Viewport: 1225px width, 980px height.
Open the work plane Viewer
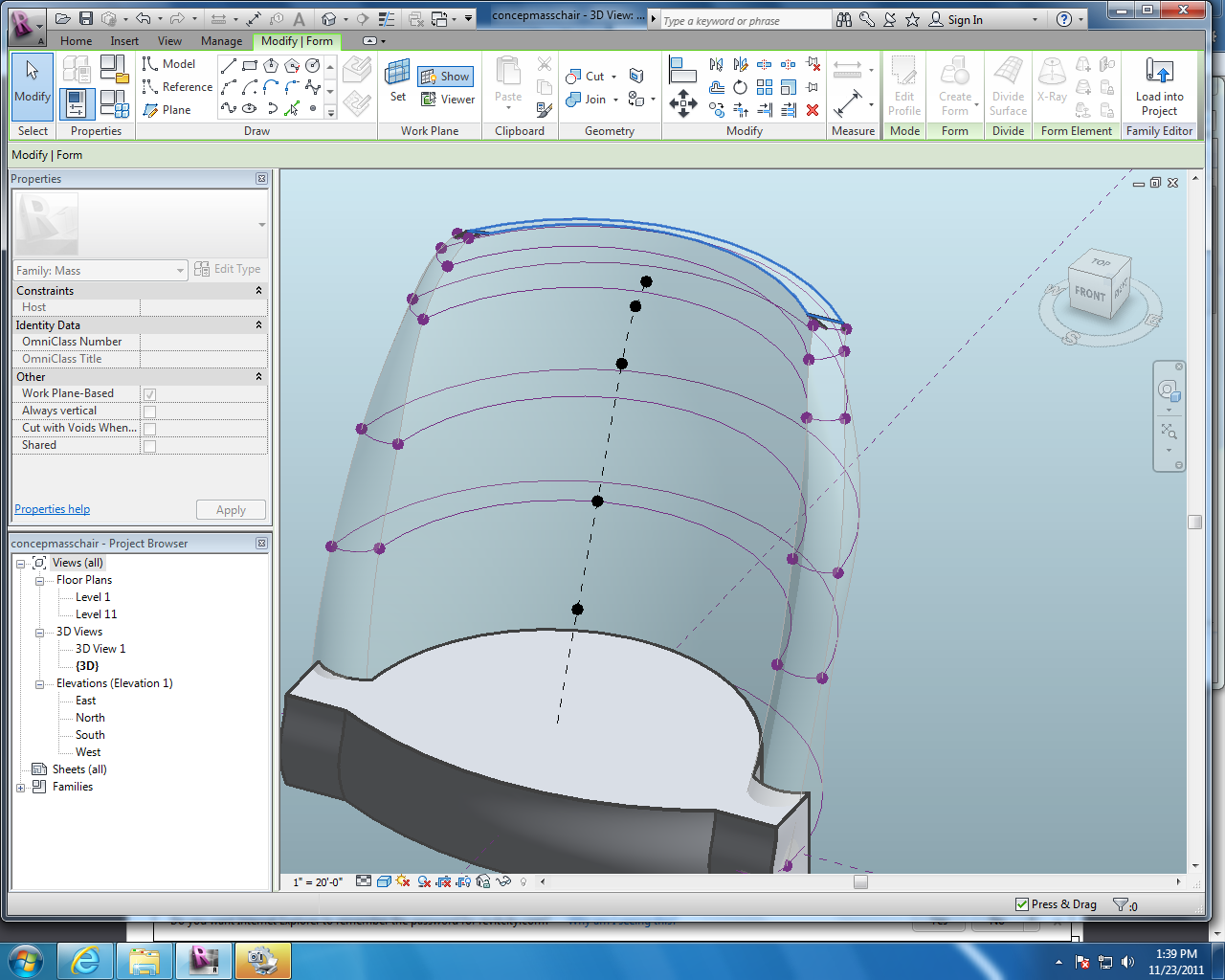(448, 100)
